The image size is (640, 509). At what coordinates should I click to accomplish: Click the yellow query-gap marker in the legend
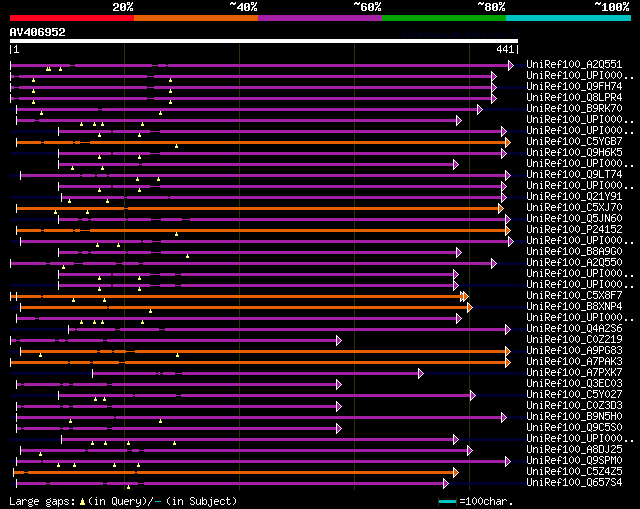tap(82, 502)
